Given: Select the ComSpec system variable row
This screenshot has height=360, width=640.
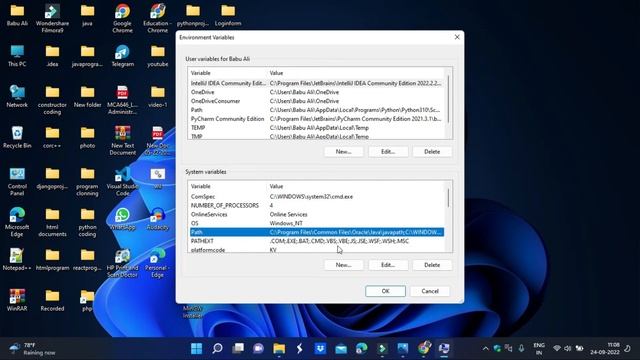Looking at the screenshot, I should [317, 196].
